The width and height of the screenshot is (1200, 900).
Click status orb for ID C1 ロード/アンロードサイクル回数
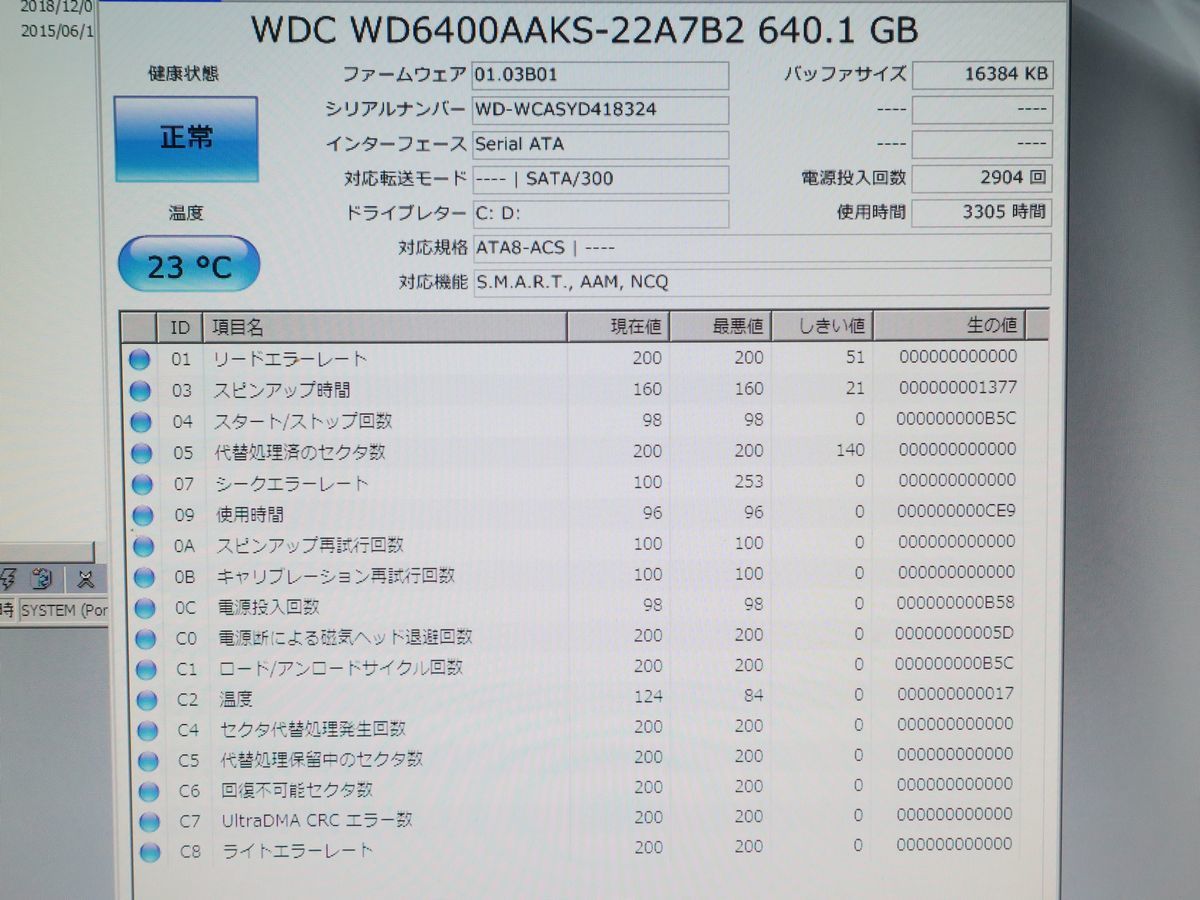tap(147, 669)
